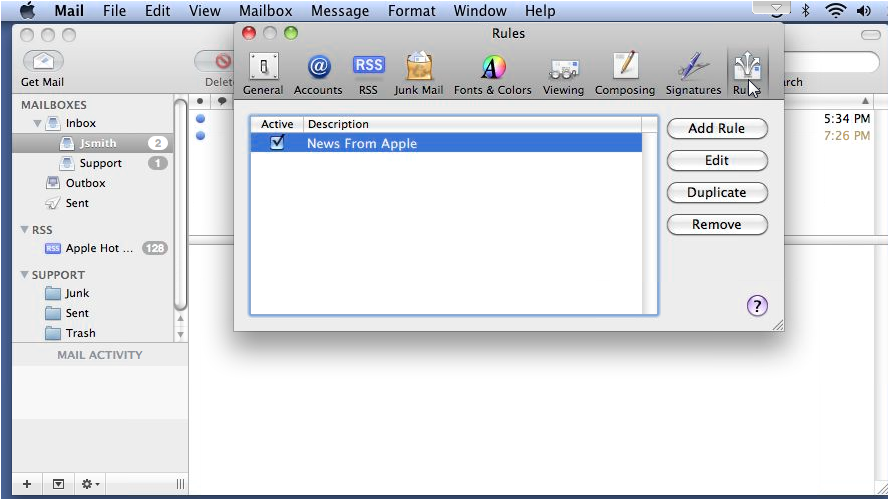Select the News From Apple rule row
Viewport: 889px width, 500px height.
(x=446, y=143)
